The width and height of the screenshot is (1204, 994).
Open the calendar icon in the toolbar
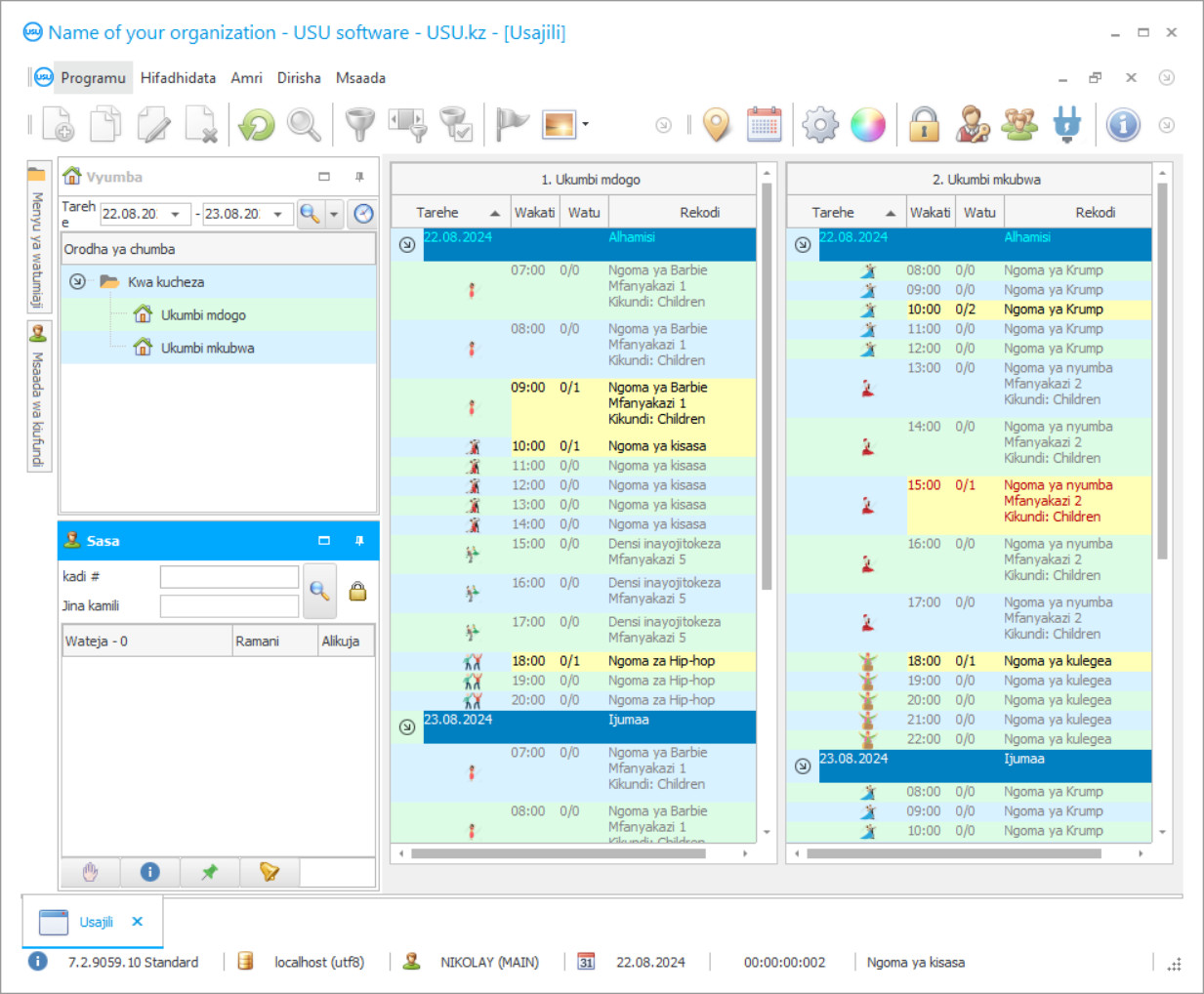point(764,125)
